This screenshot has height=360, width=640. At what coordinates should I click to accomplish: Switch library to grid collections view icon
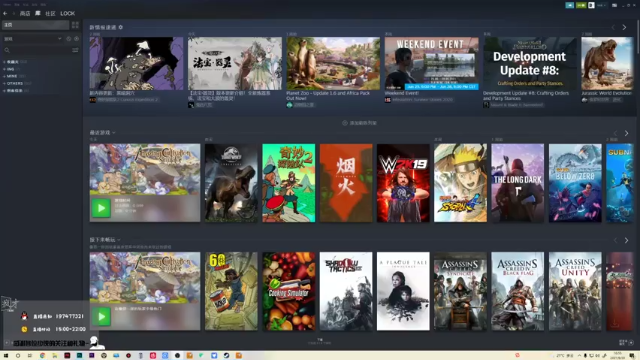coord(75,25)
